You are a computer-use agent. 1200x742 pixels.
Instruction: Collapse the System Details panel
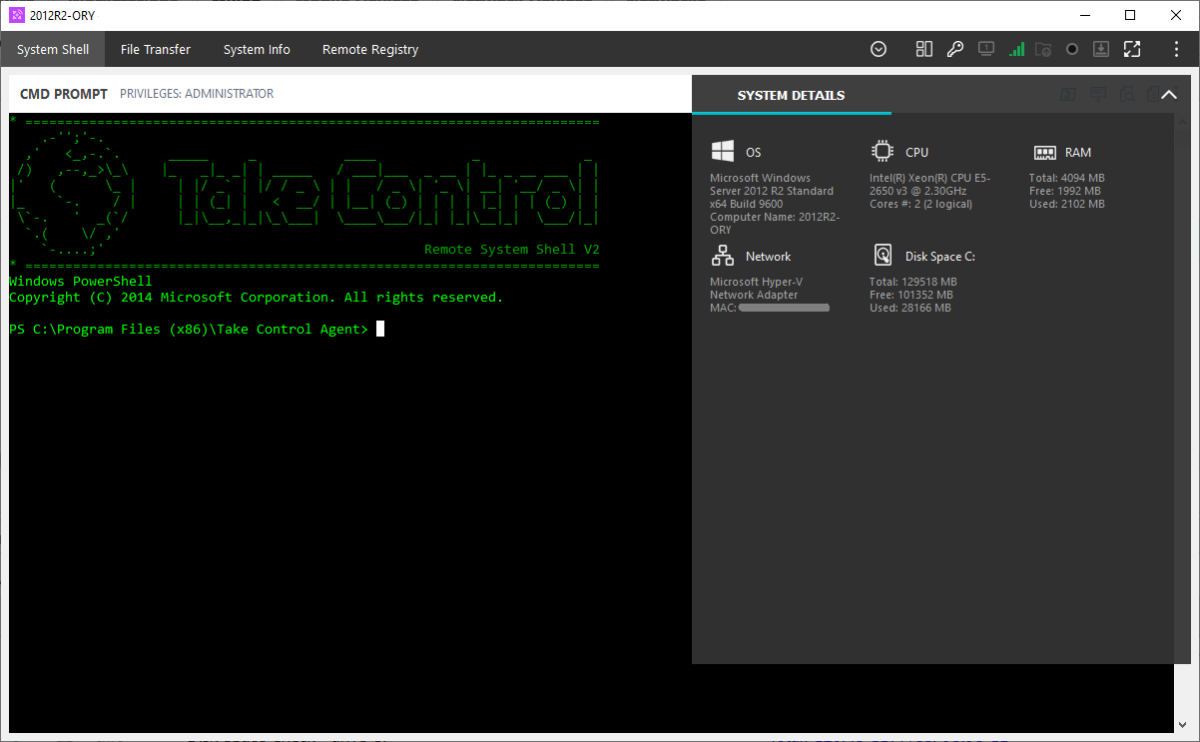1168,93
